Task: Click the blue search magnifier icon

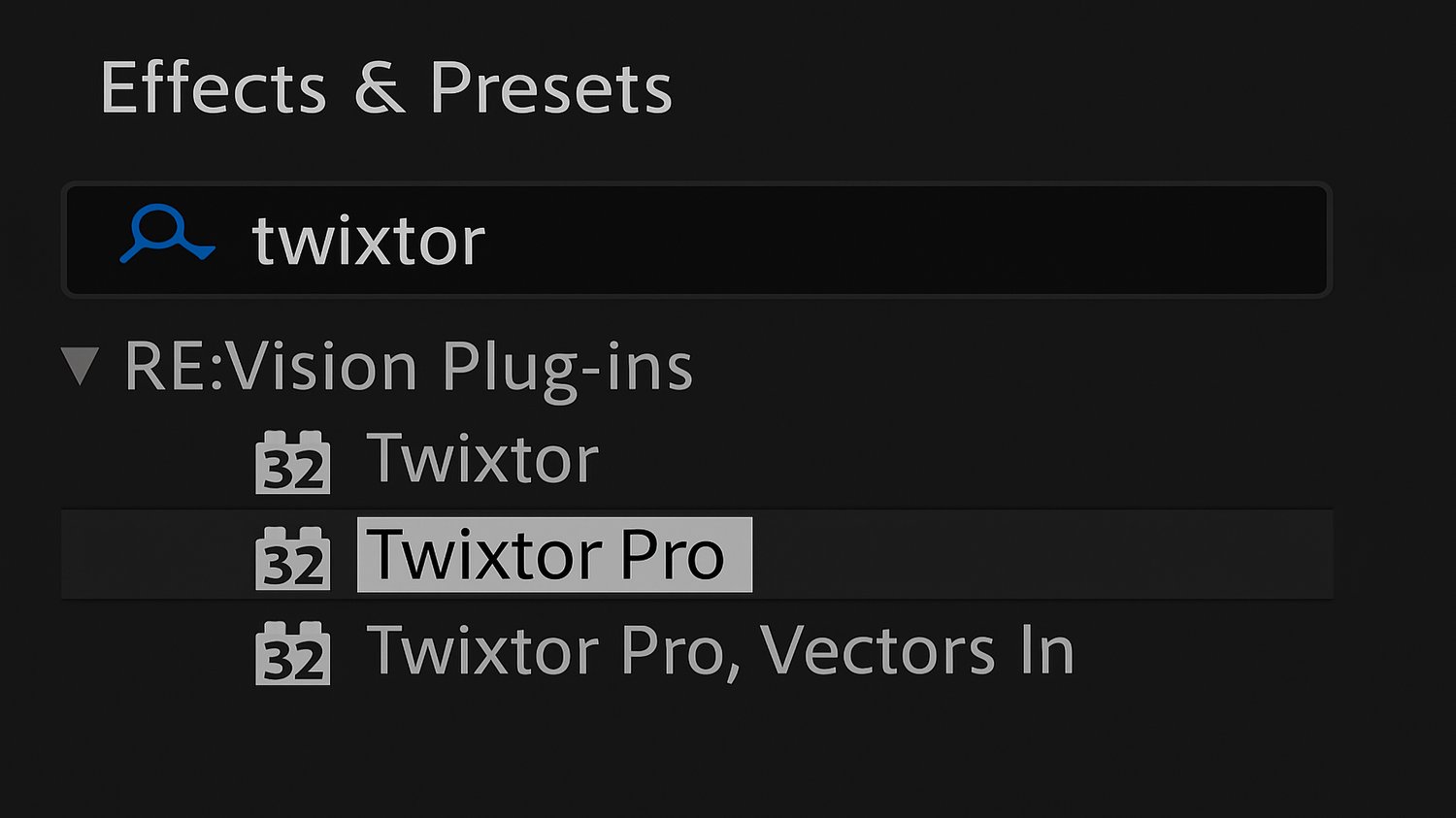Action: pos(164,236)
